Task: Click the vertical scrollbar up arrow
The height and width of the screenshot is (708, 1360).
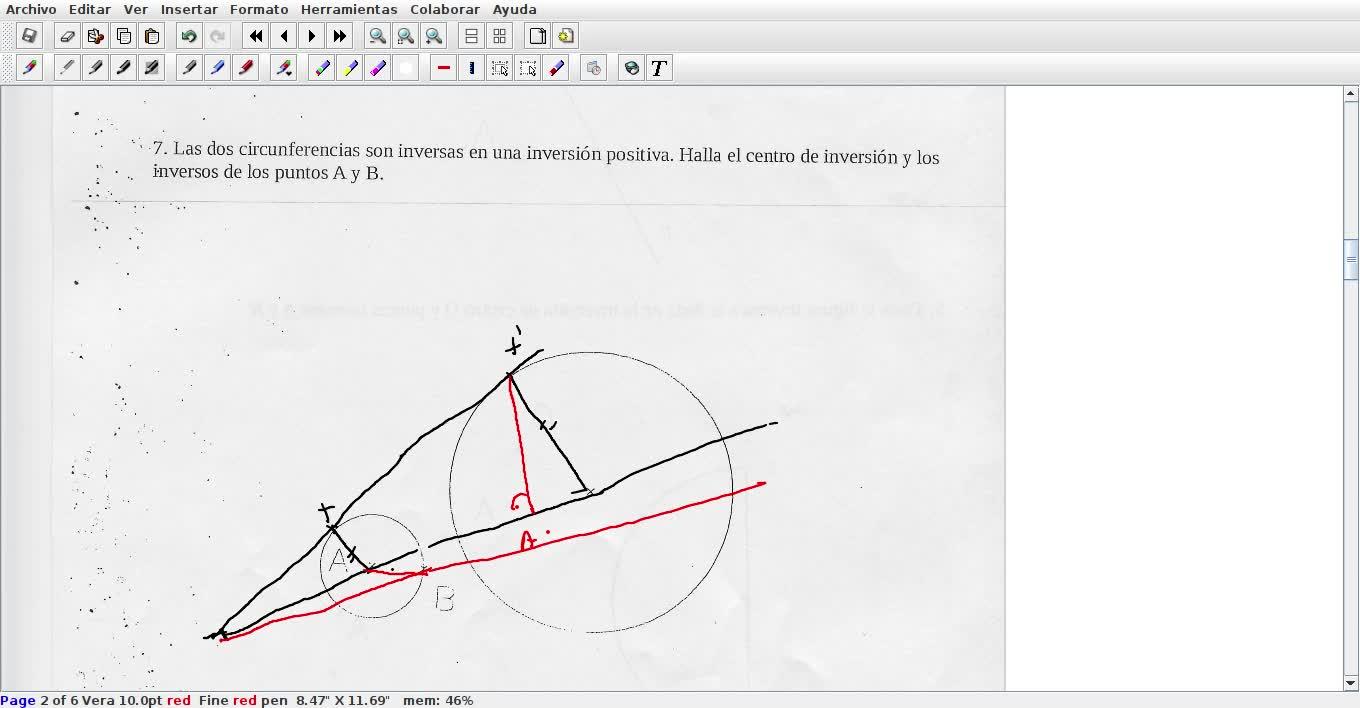Action: (x=1351, y=94)
